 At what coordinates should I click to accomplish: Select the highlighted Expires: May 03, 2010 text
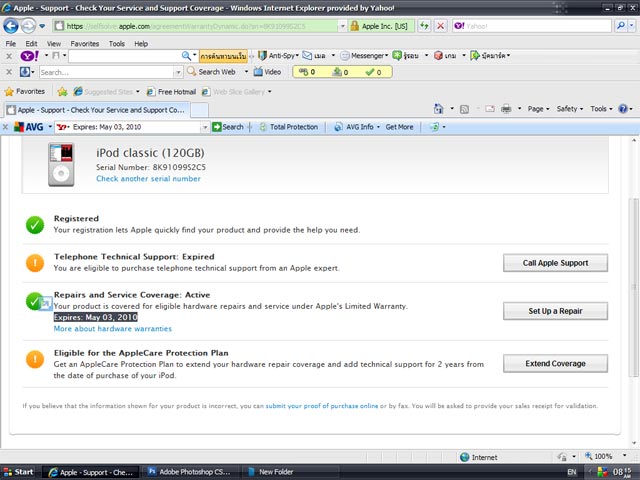[96, 317]
